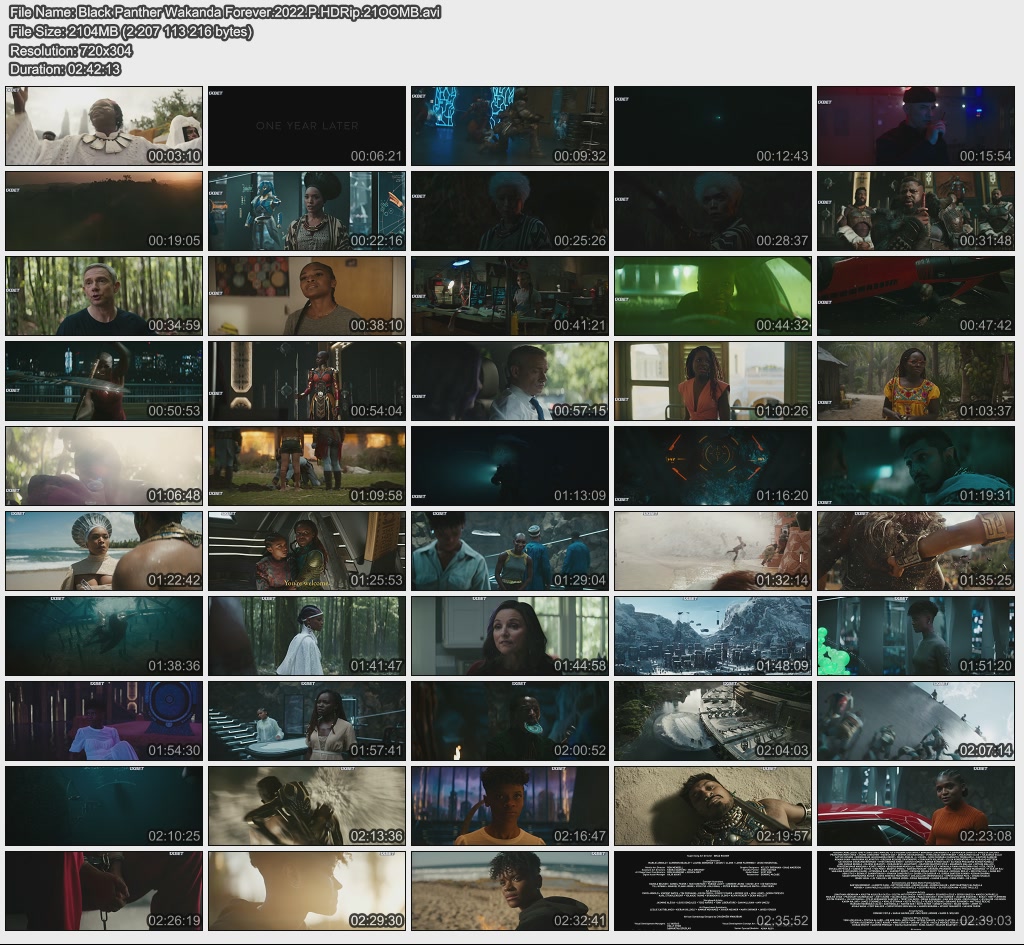This screenshot has width=1024, height=945.
Task: Click the File Name text line
Action: [225, 12]
